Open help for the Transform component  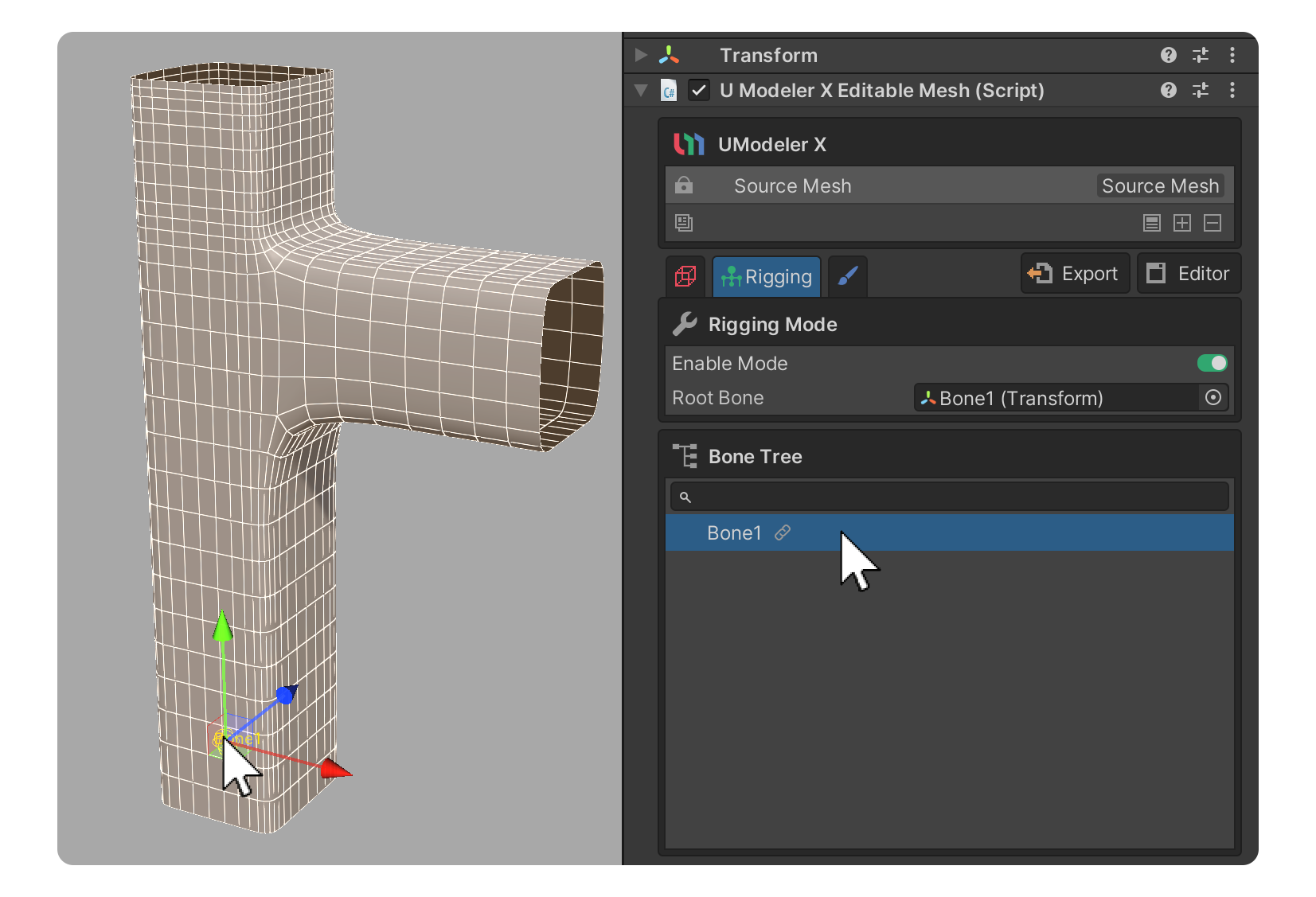(1168, 55)
